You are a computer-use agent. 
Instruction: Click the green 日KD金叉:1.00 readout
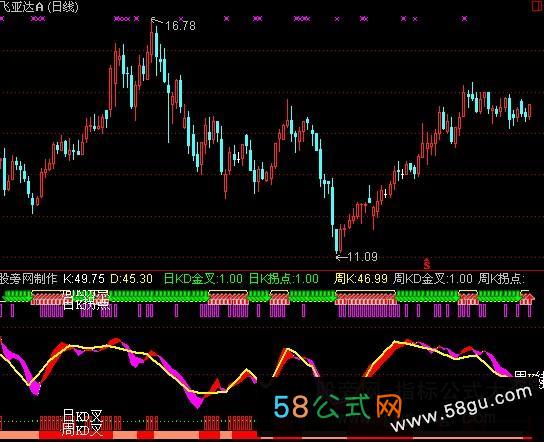click(x=203, y=279)
